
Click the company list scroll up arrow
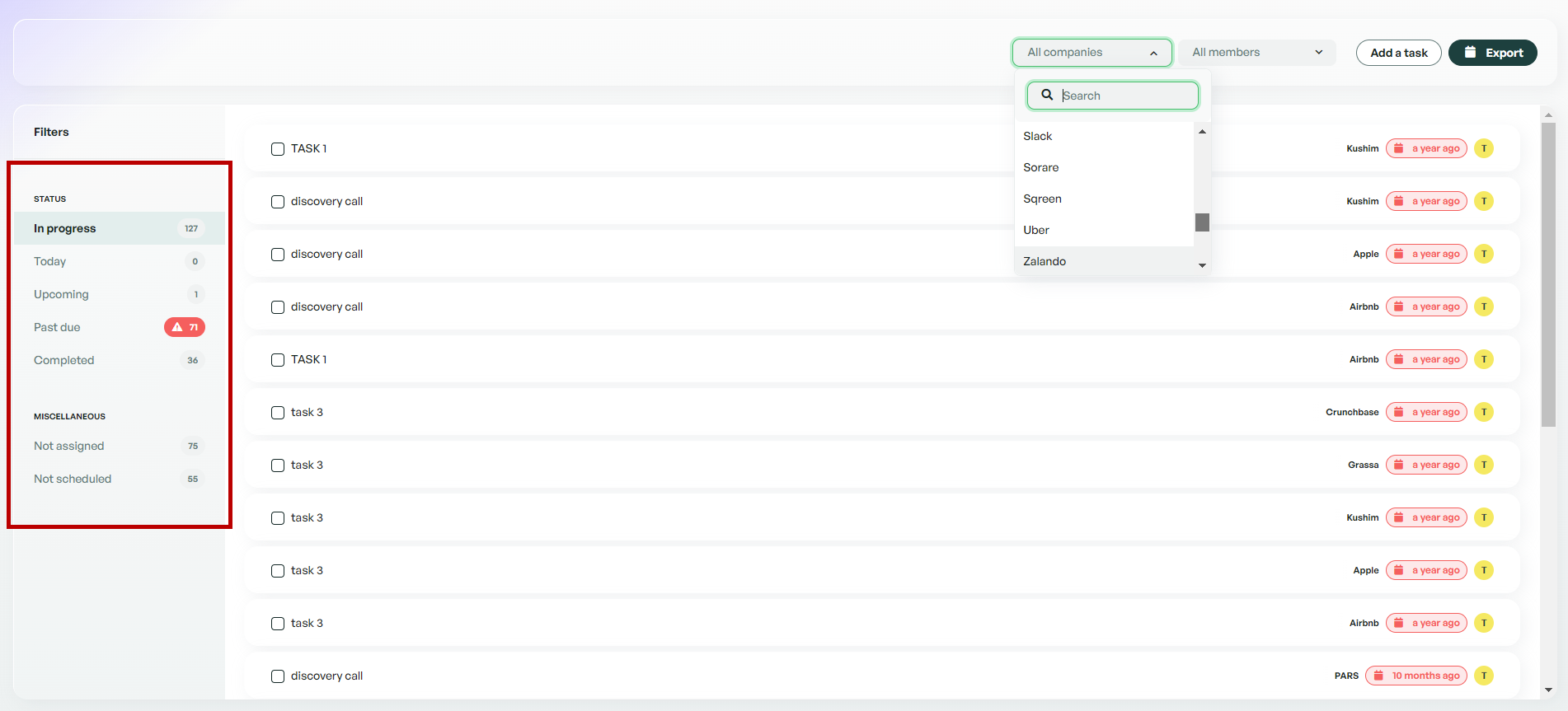coord(1202,132)
